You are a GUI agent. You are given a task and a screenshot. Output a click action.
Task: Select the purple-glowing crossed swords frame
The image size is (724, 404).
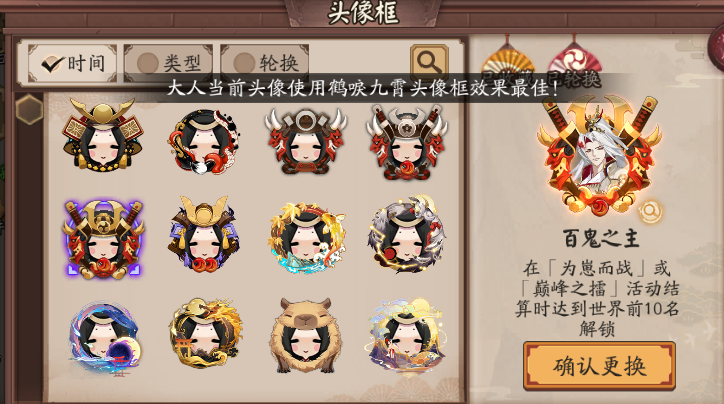coord(103,239)
